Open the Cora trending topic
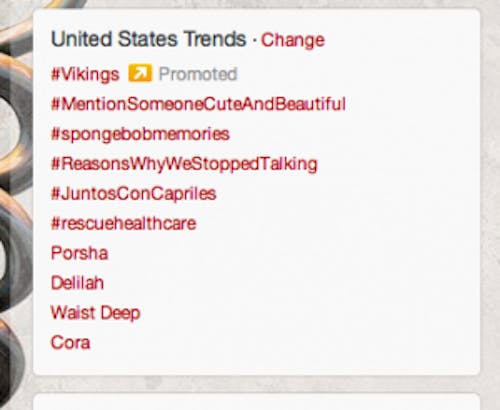 tap(71, 343)
